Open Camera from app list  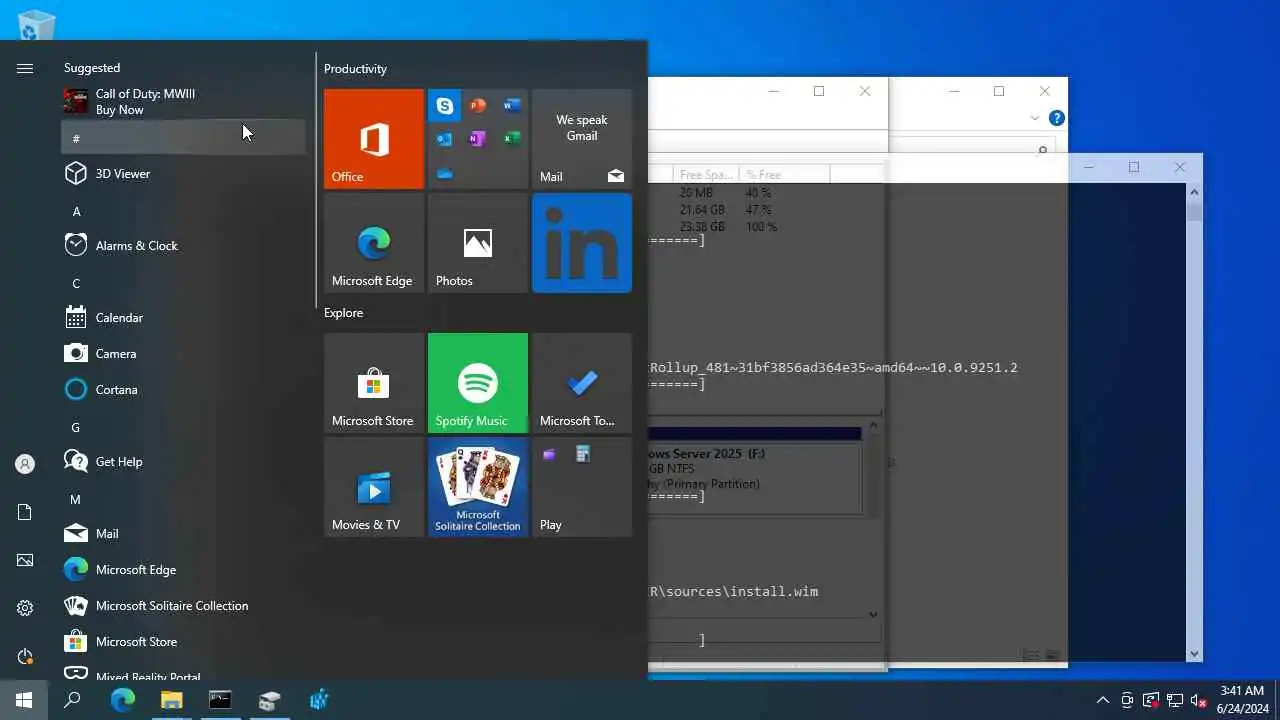tap(184, 354)
